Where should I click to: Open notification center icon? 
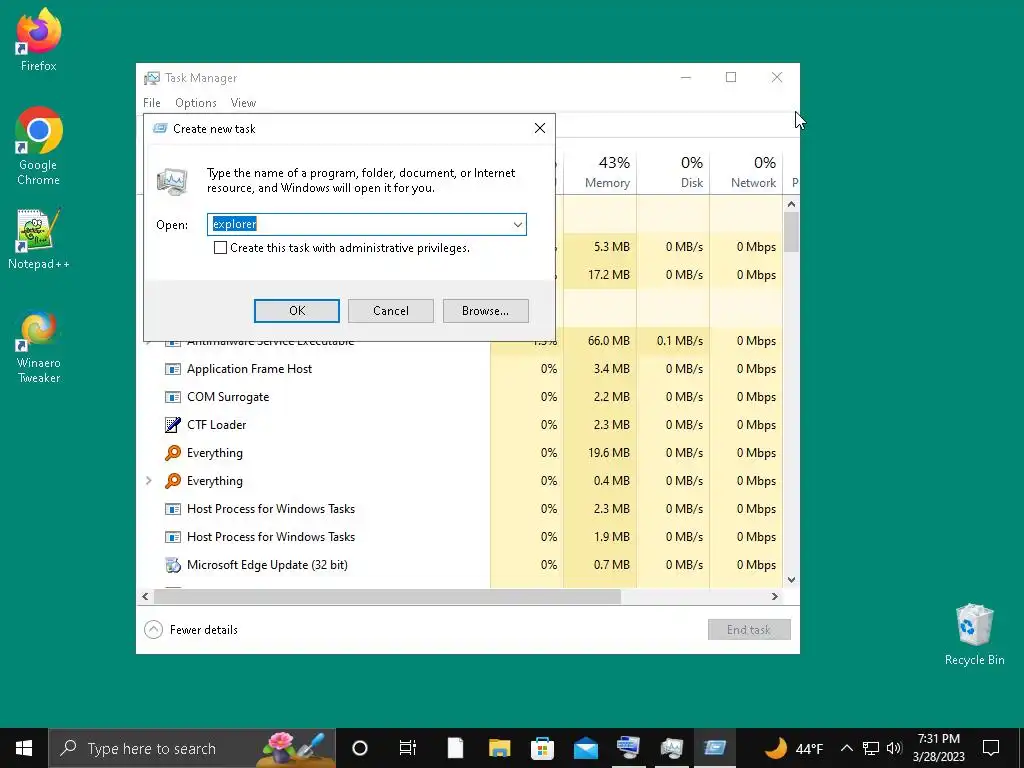click(x=991, y=748)
